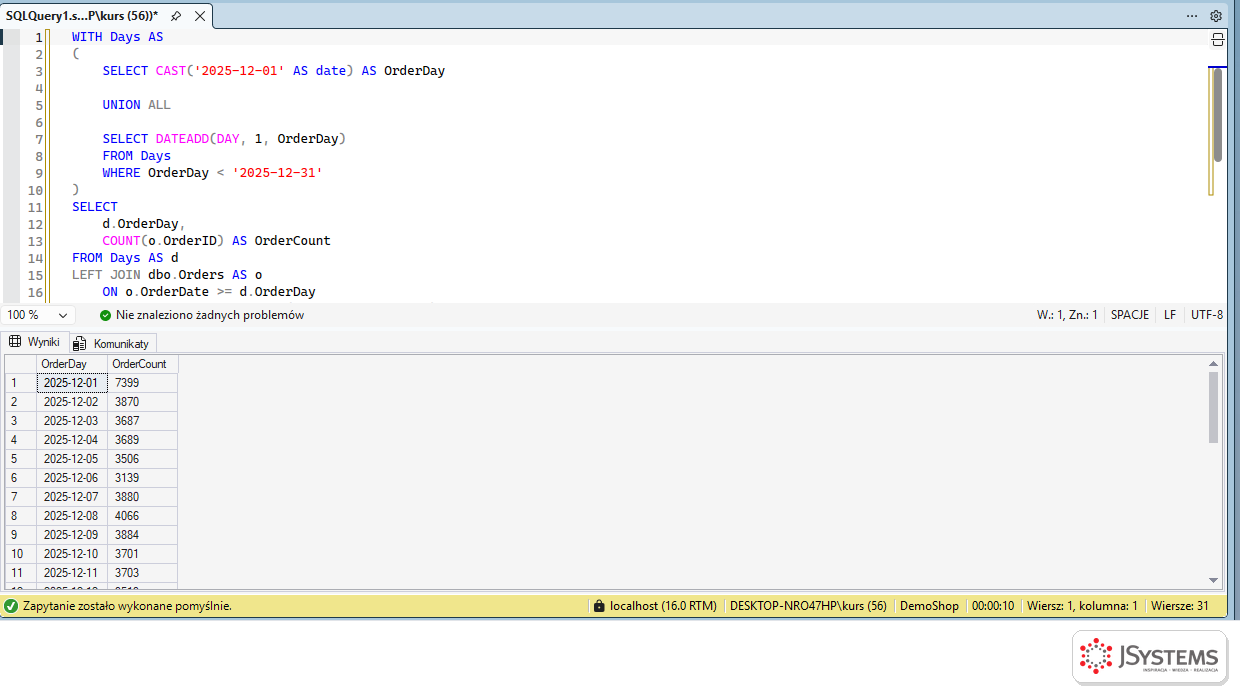Image resolution: width=1240 pixels, height=692 pixels.
Task: Click the 'Wiersze: 31' row count entry
Action: coord(1180,606)
